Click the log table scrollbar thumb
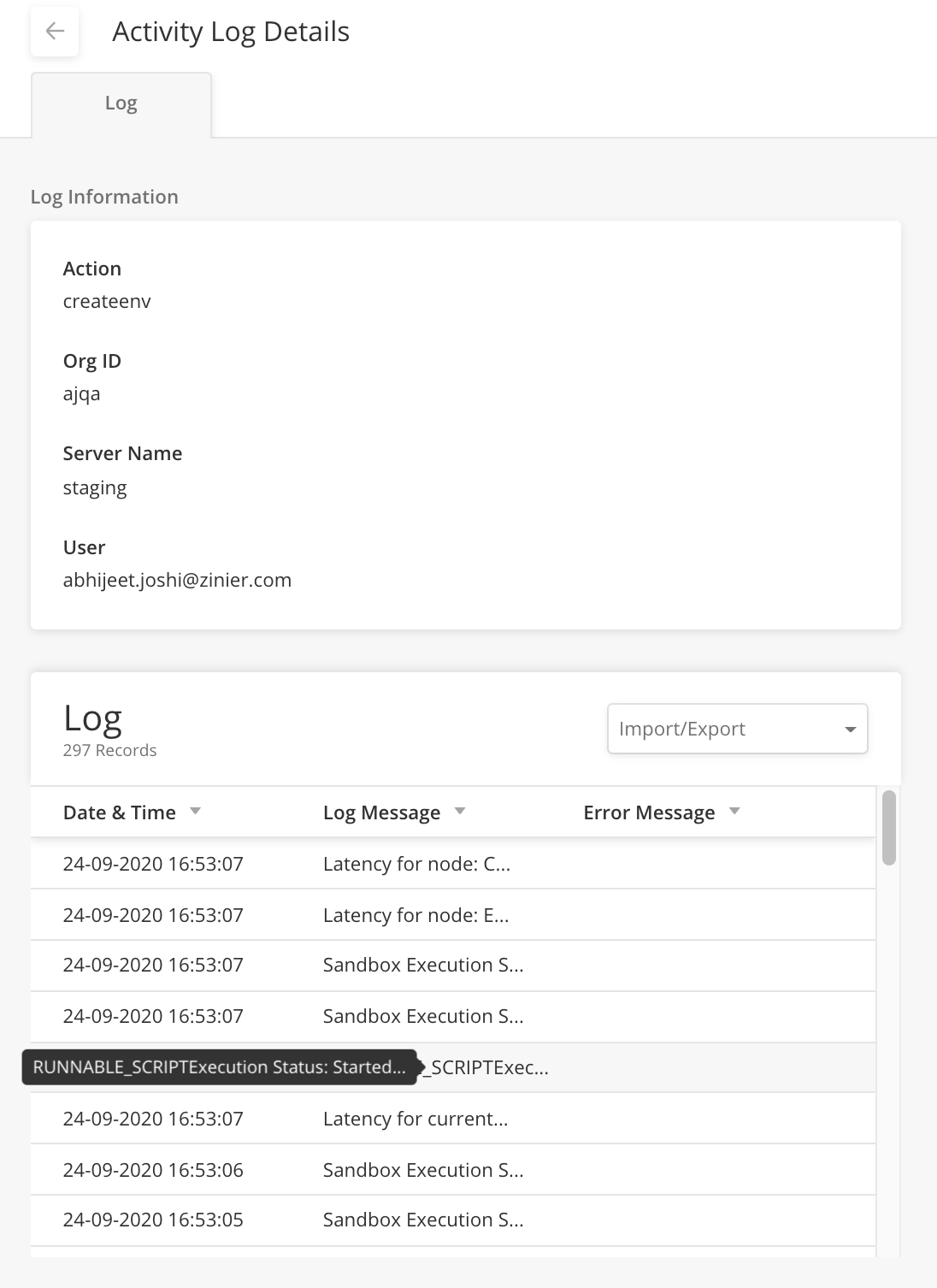This screenshot has width=937, height=1288. (x=889, y=827)
